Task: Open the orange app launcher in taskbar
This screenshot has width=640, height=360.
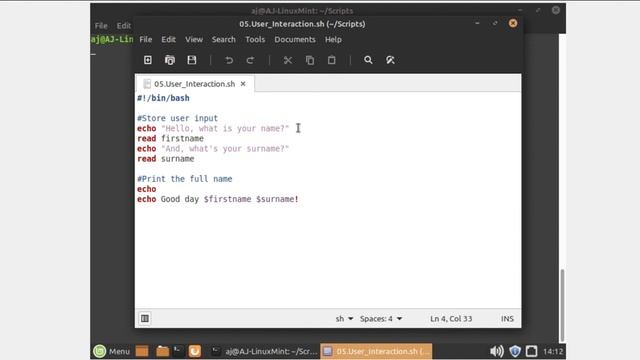Action: (x=195, y=351)
